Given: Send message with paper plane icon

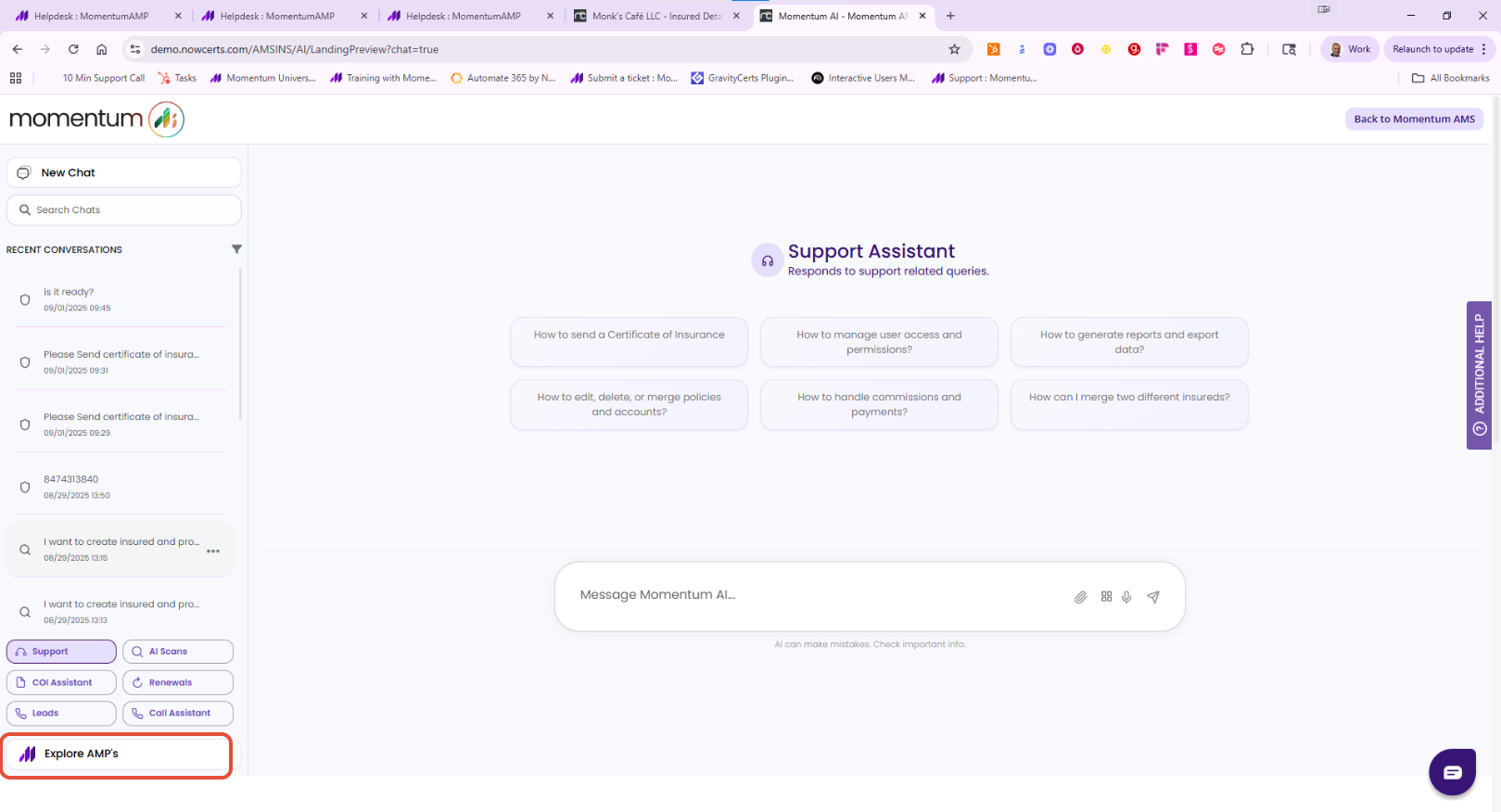Looking at the screenshot, I should pyautogui.click(x=1153, y=597).
